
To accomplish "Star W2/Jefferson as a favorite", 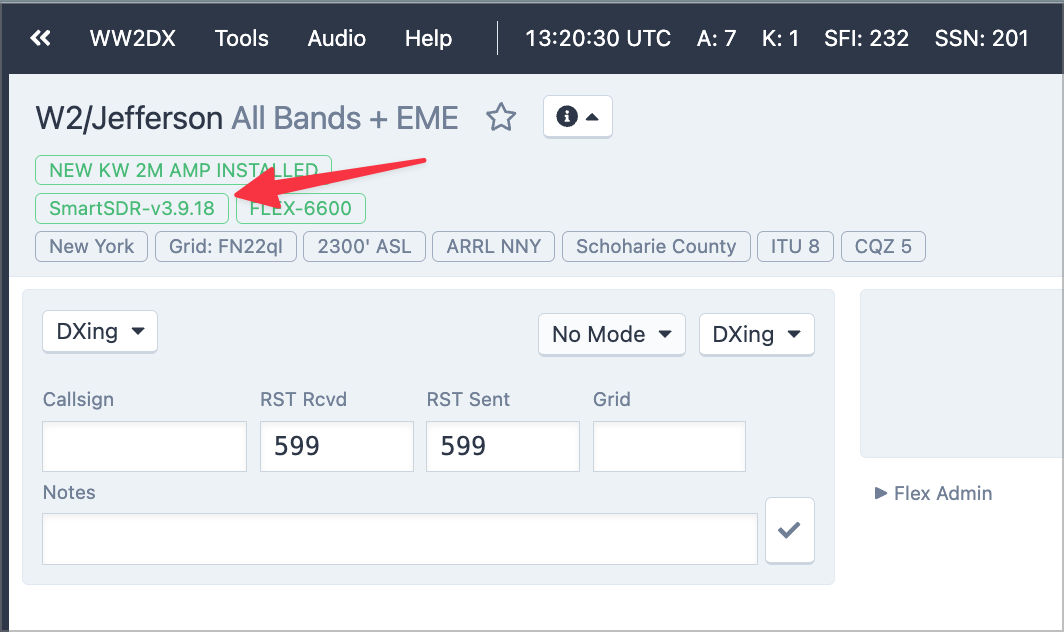I will pos(501,118).
